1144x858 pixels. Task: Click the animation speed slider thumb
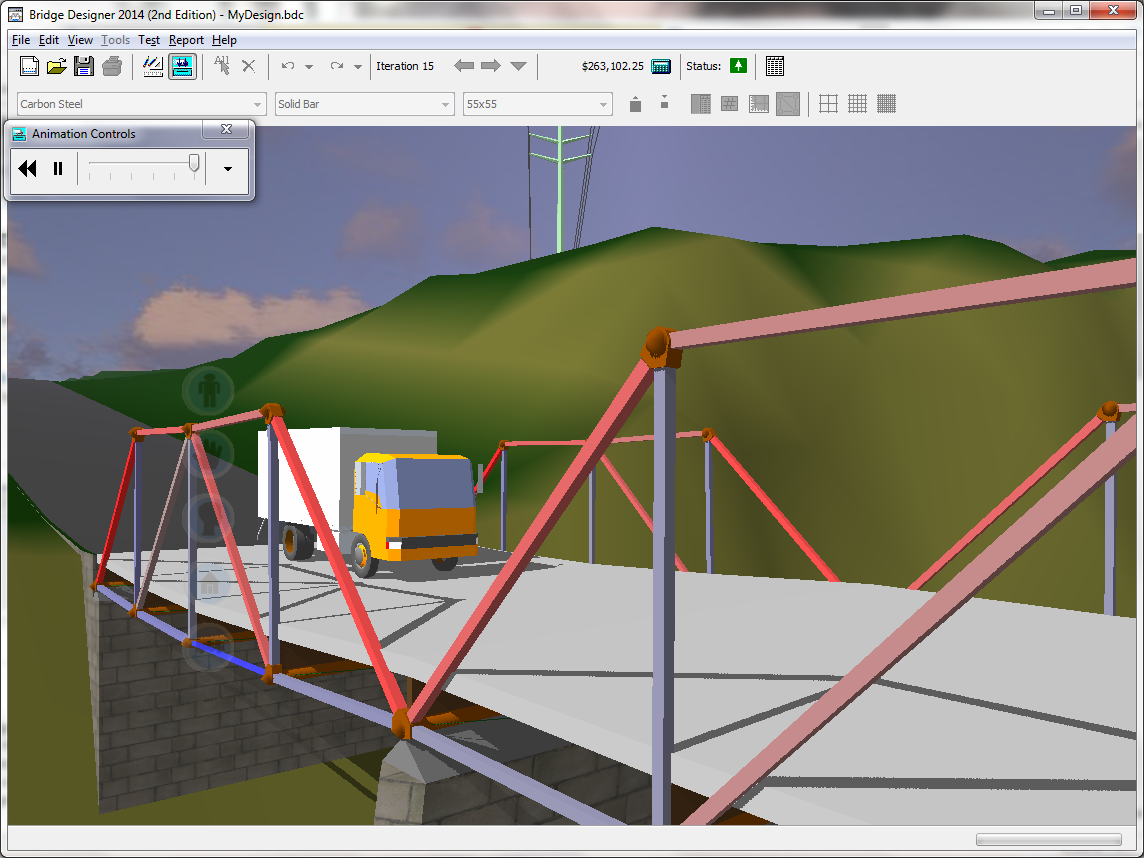194,163
